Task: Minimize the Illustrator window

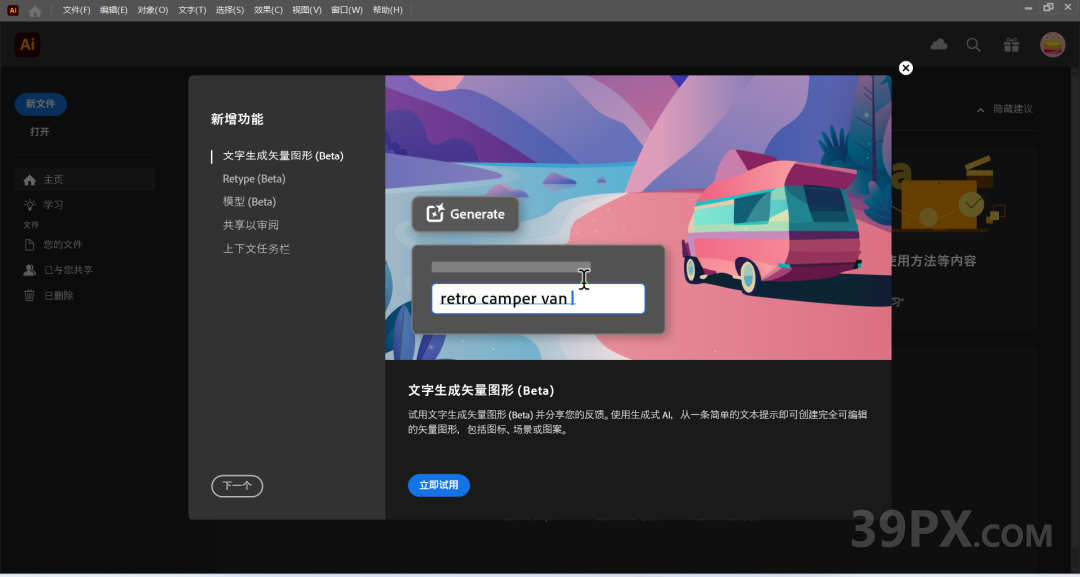Action: coord(1028,8)
